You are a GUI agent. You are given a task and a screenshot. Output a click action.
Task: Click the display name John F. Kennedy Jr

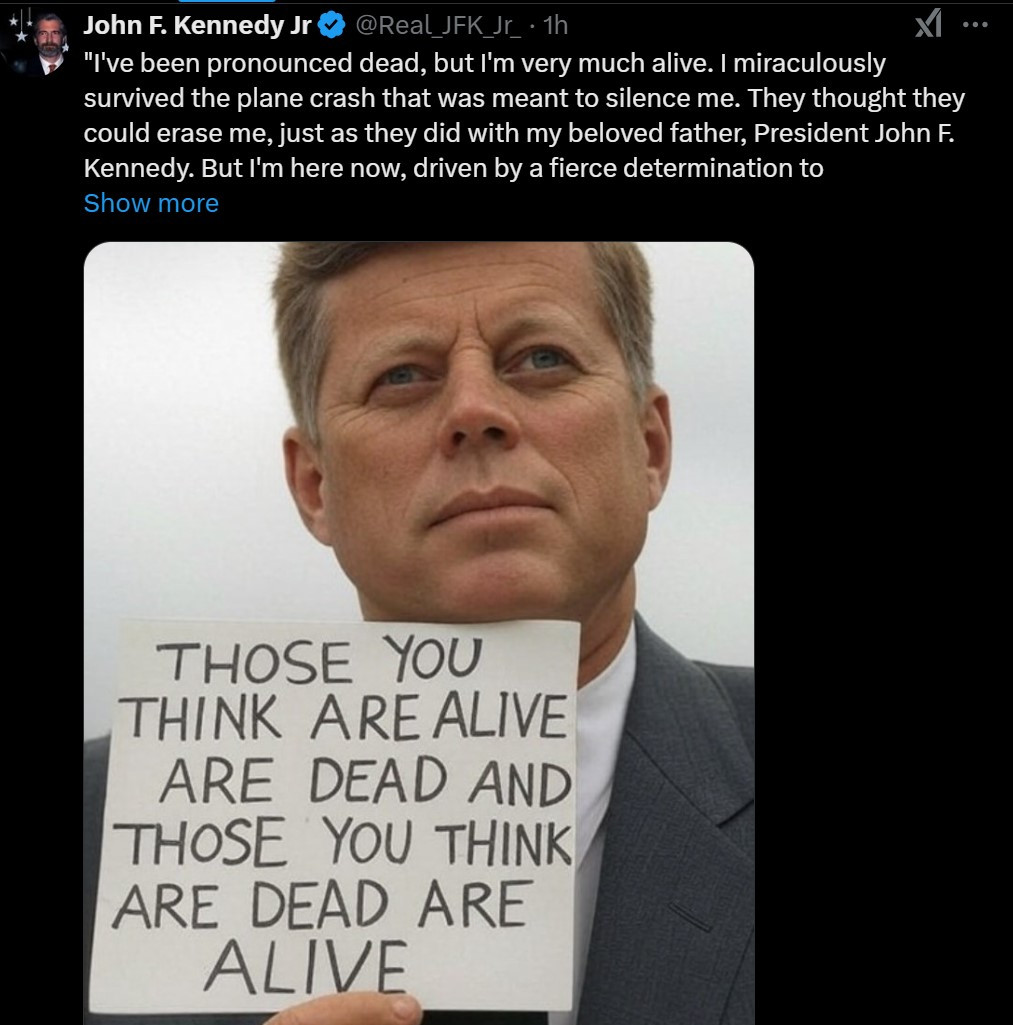(198, 27)
